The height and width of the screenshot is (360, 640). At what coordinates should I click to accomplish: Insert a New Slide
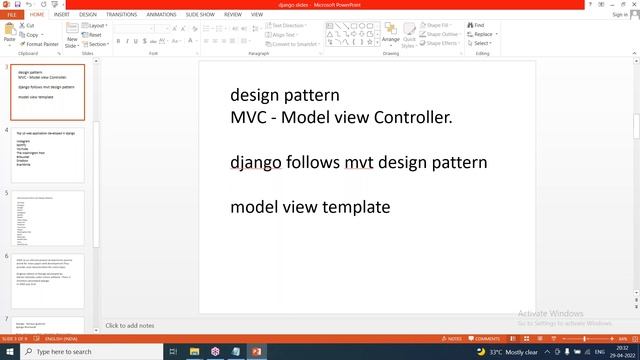(x=72, y=35)
